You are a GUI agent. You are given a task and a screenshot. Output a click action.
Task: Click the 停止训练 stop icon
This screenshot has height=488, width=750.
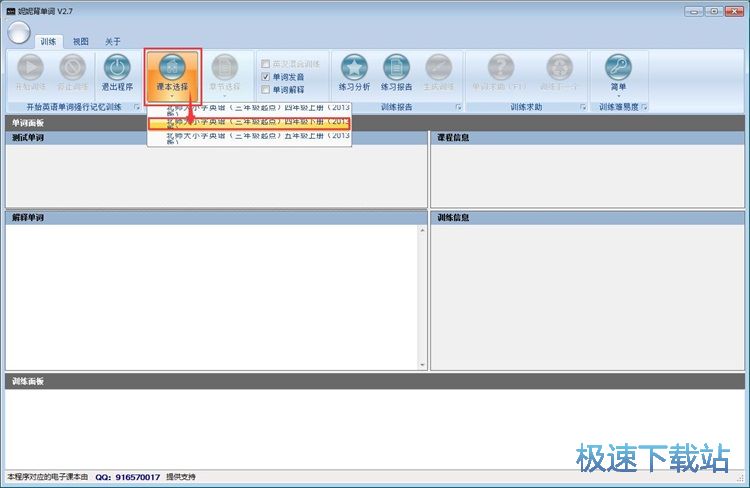(x=73, y=67)
